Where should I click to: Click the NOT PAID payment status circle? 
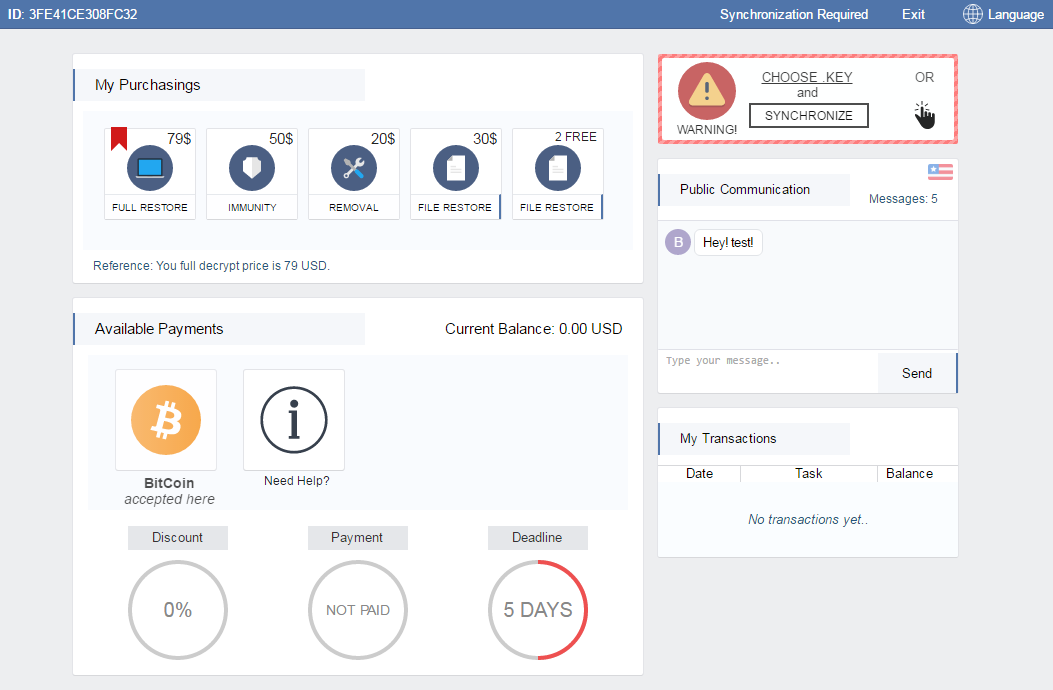tap(358, 610)
